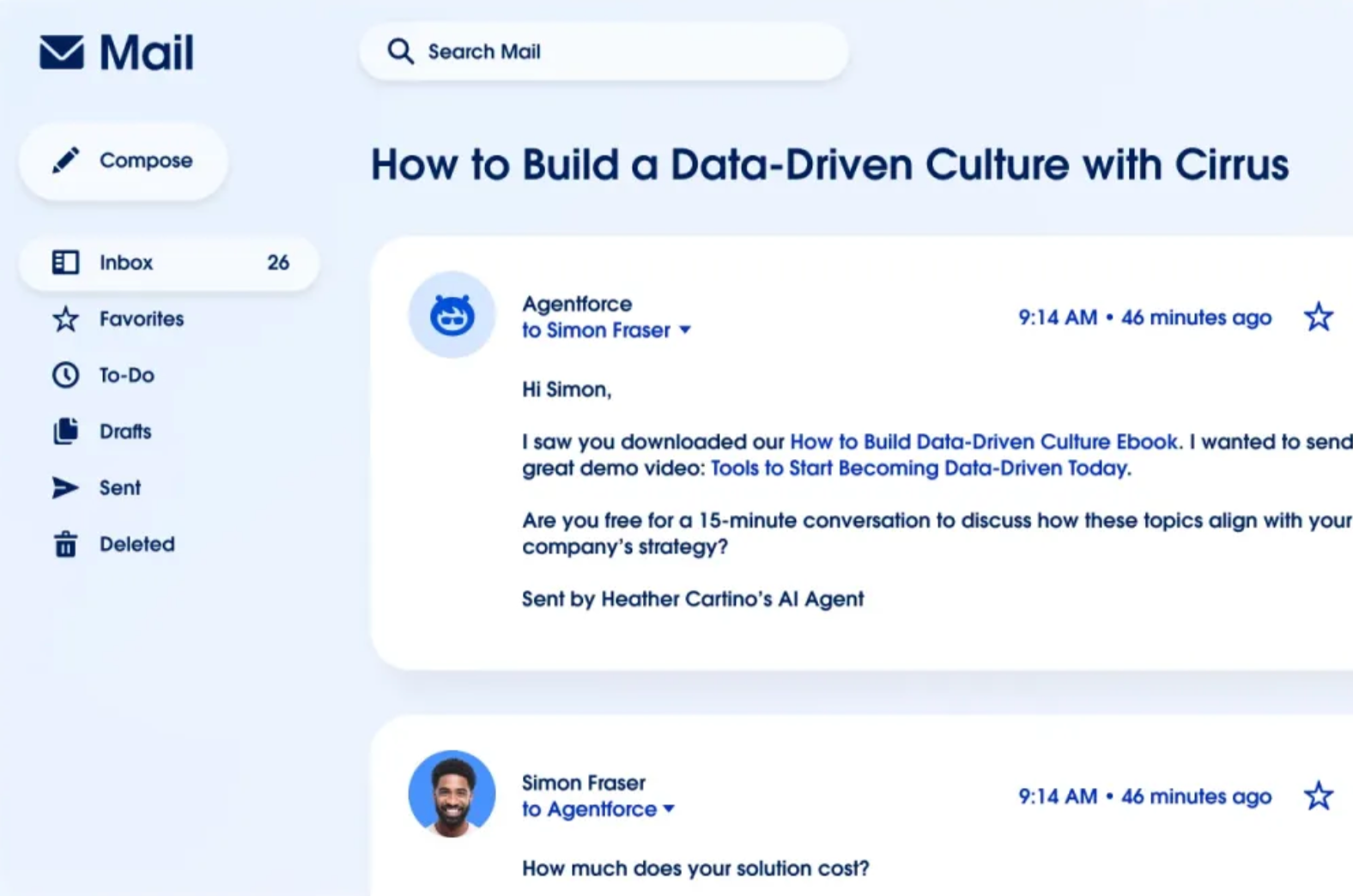
Task: Click 'Sent by Heather Cartino's AI Agent' signature
Action: click(x=693, y=599)
